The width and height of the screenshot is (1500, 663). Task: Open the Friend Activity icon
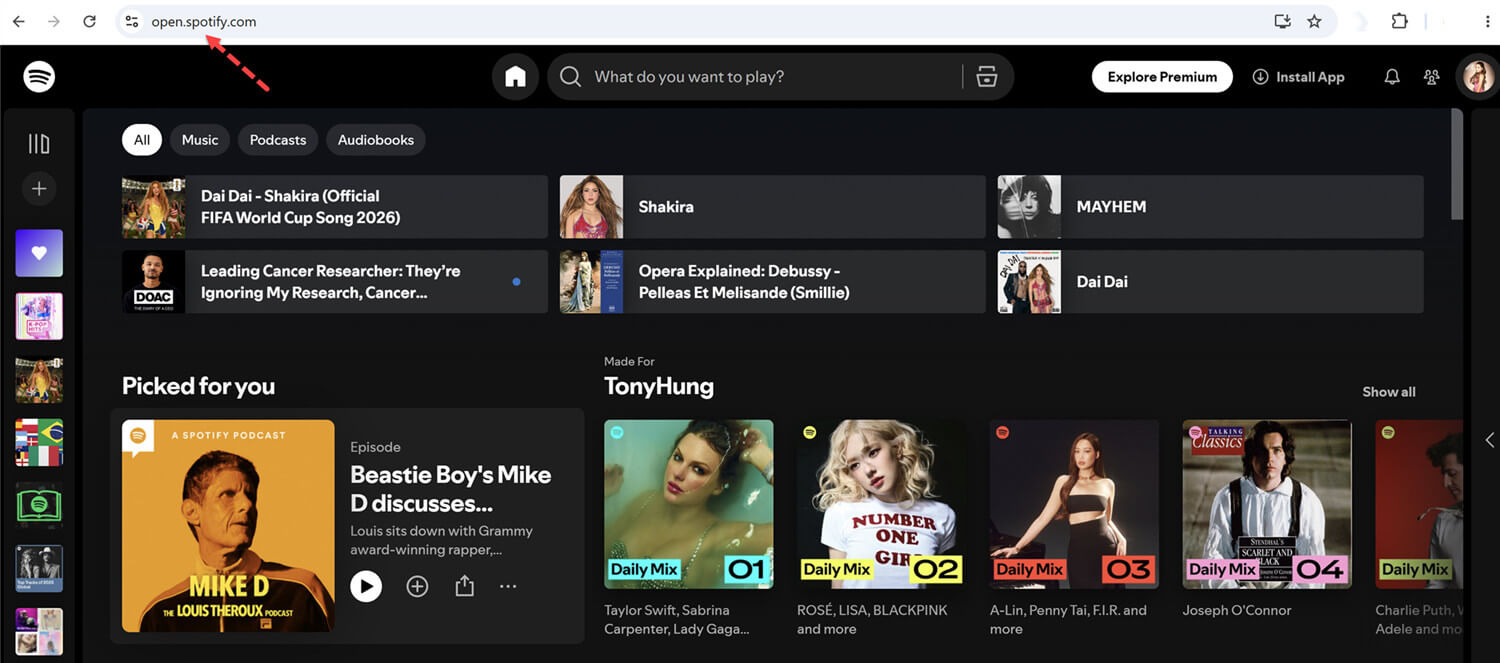[x=1432, y=77]
